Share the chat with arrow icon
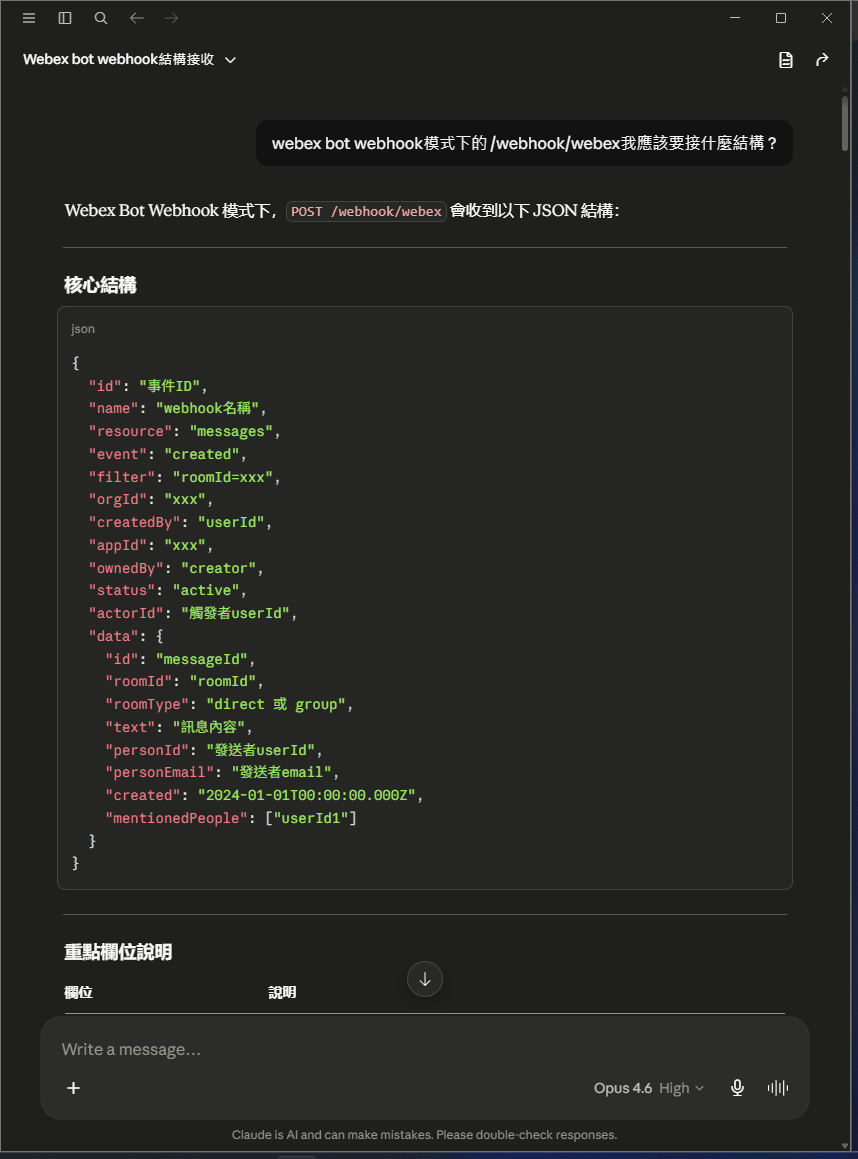This screenshot has height=1159, width=858. point(822,60)
